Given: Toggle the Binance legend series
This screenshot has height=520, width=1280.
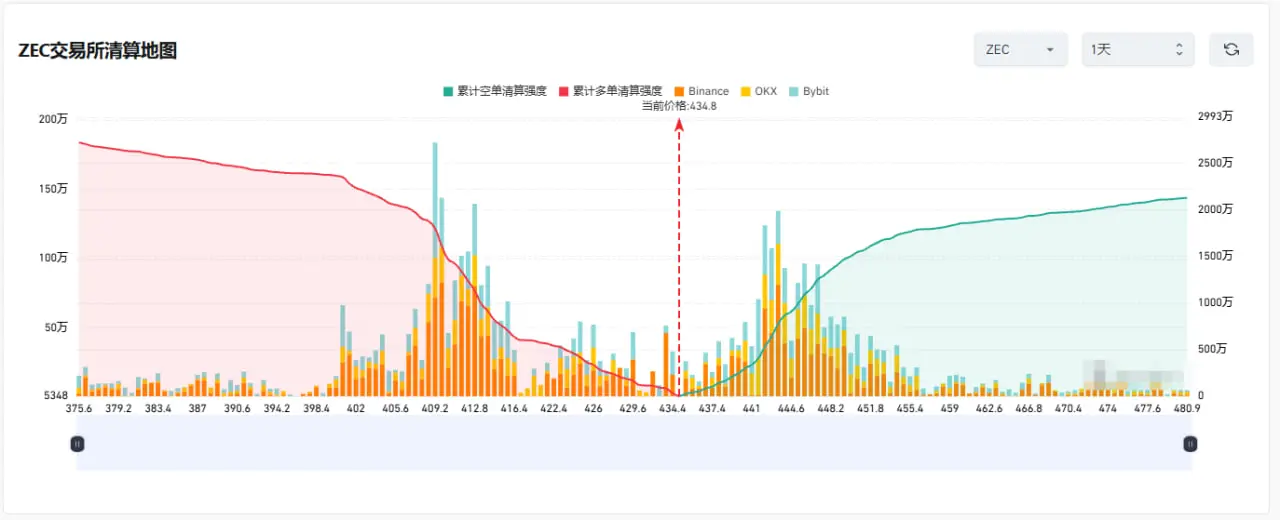Looking at the screenshot, I should pos(702,91).
